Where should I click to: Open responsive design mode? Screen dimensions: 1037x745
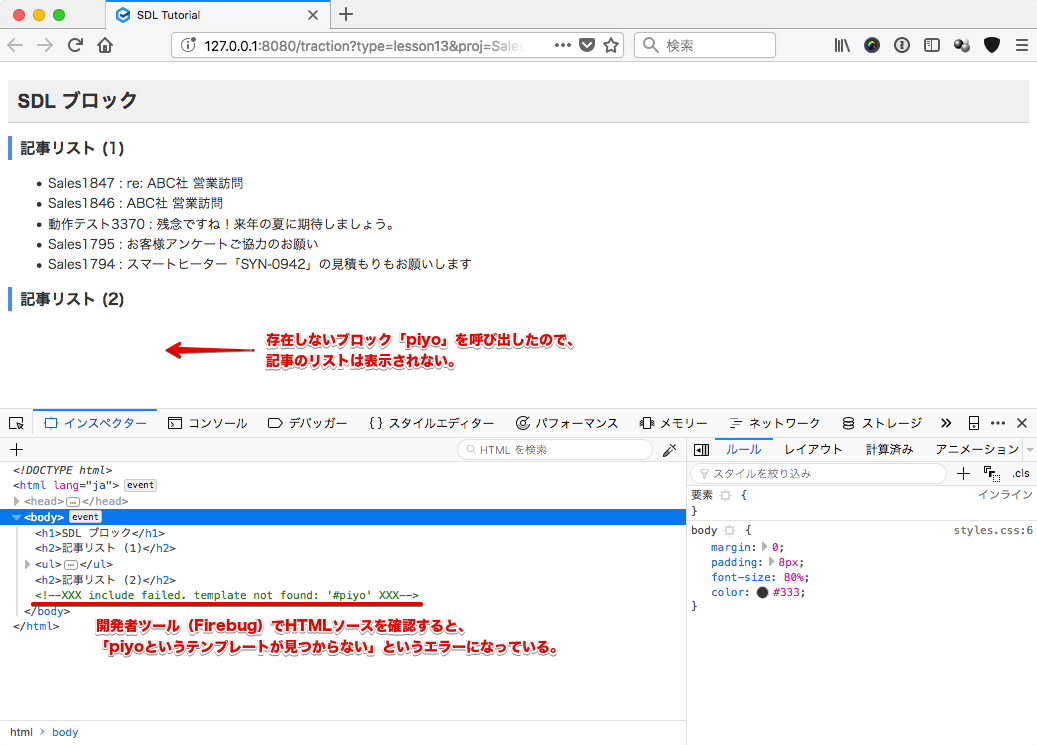[x=973, y=422]
